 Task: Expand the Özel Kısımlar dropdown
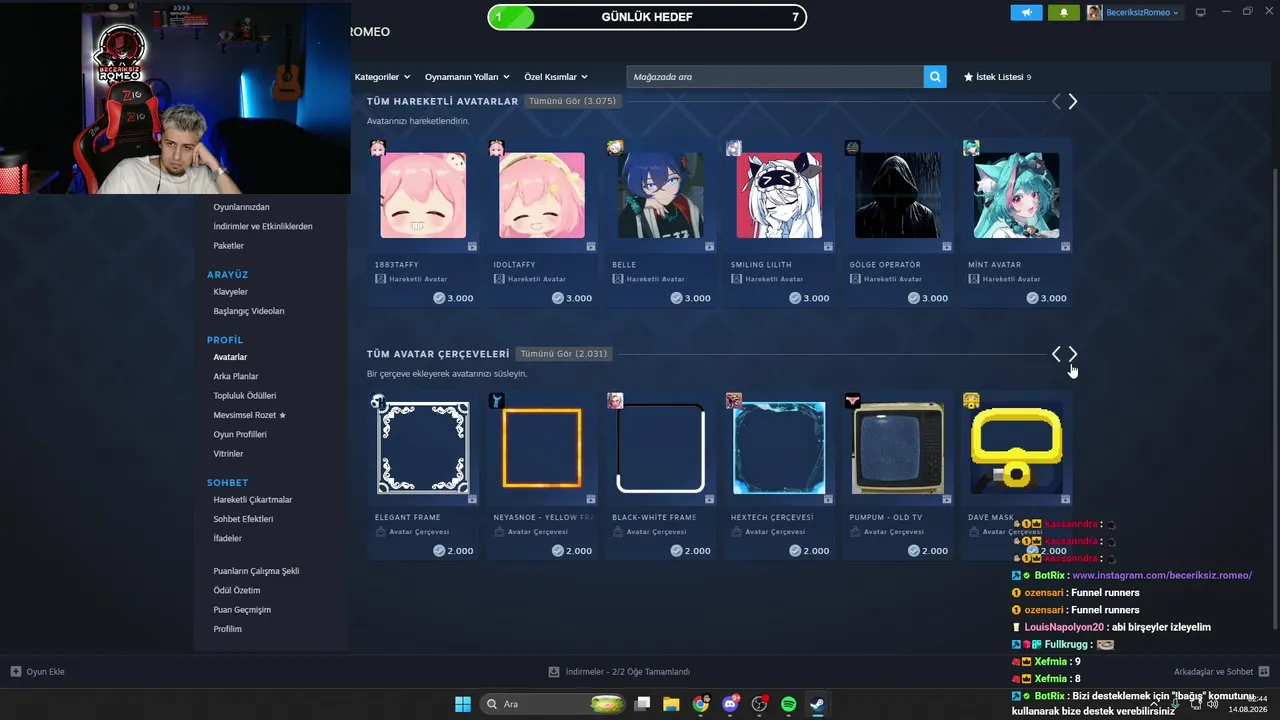(556, 77)
